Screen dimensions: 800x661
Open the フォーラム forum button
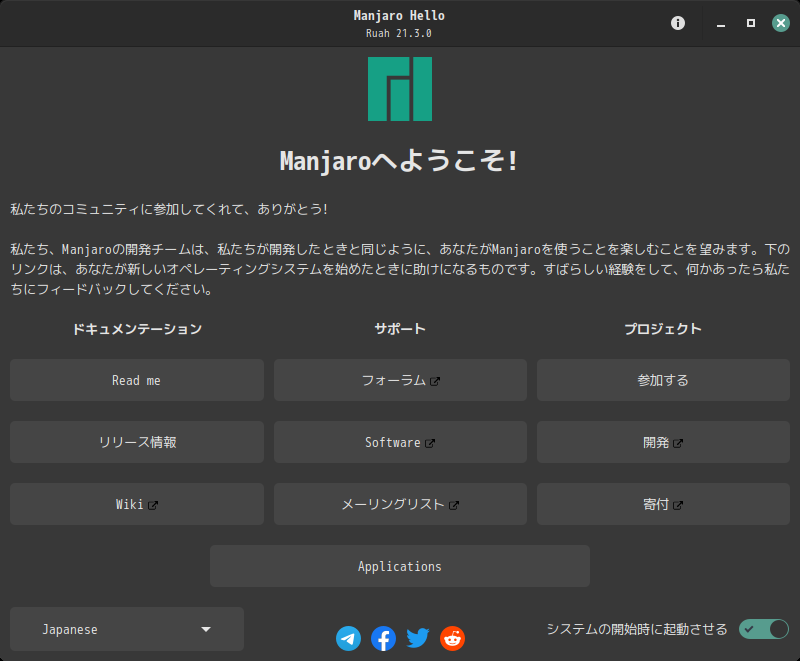401,380
